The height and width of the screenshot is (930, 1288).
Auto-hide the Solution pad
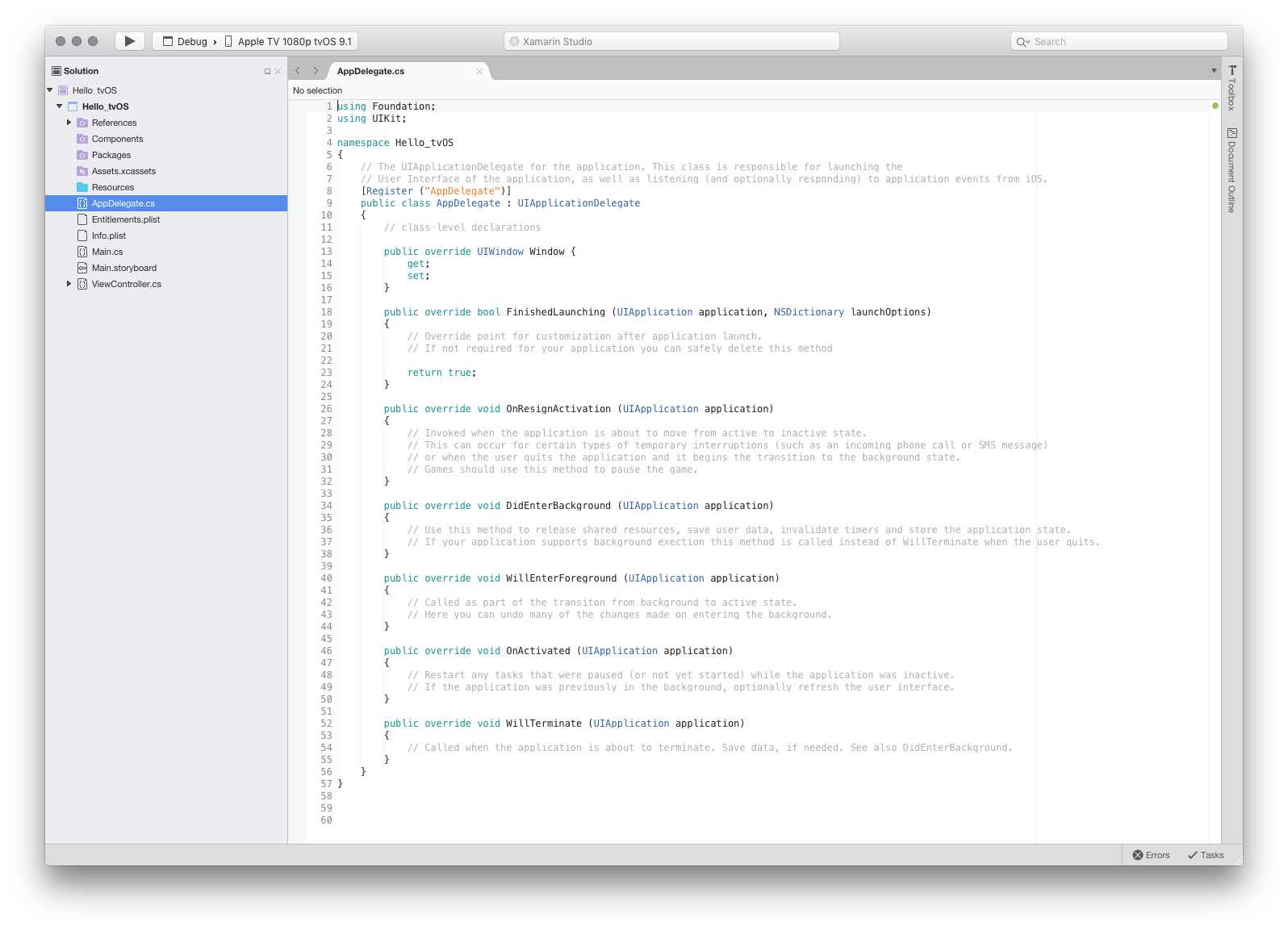point(267,71)
